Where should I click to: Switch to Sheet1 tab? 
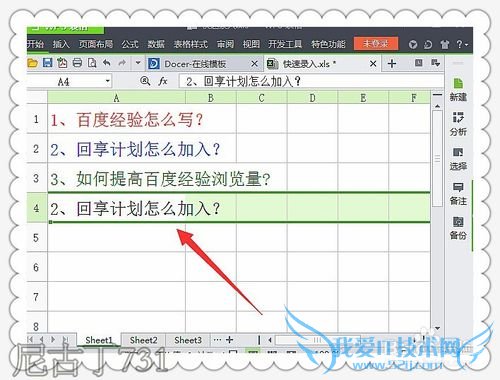[99, 340]
